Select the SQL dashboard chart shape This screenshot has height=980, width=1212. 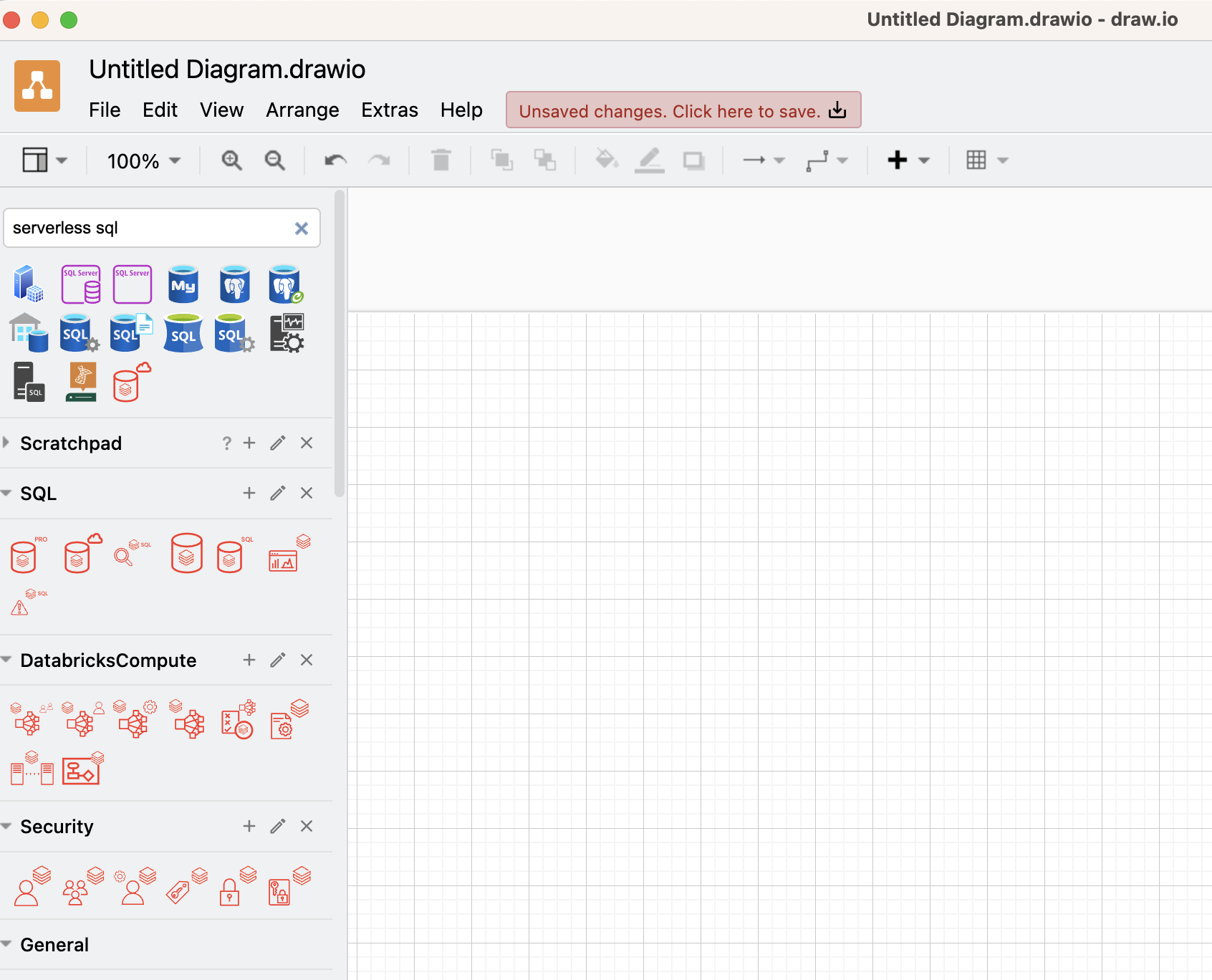pos(289,553)
